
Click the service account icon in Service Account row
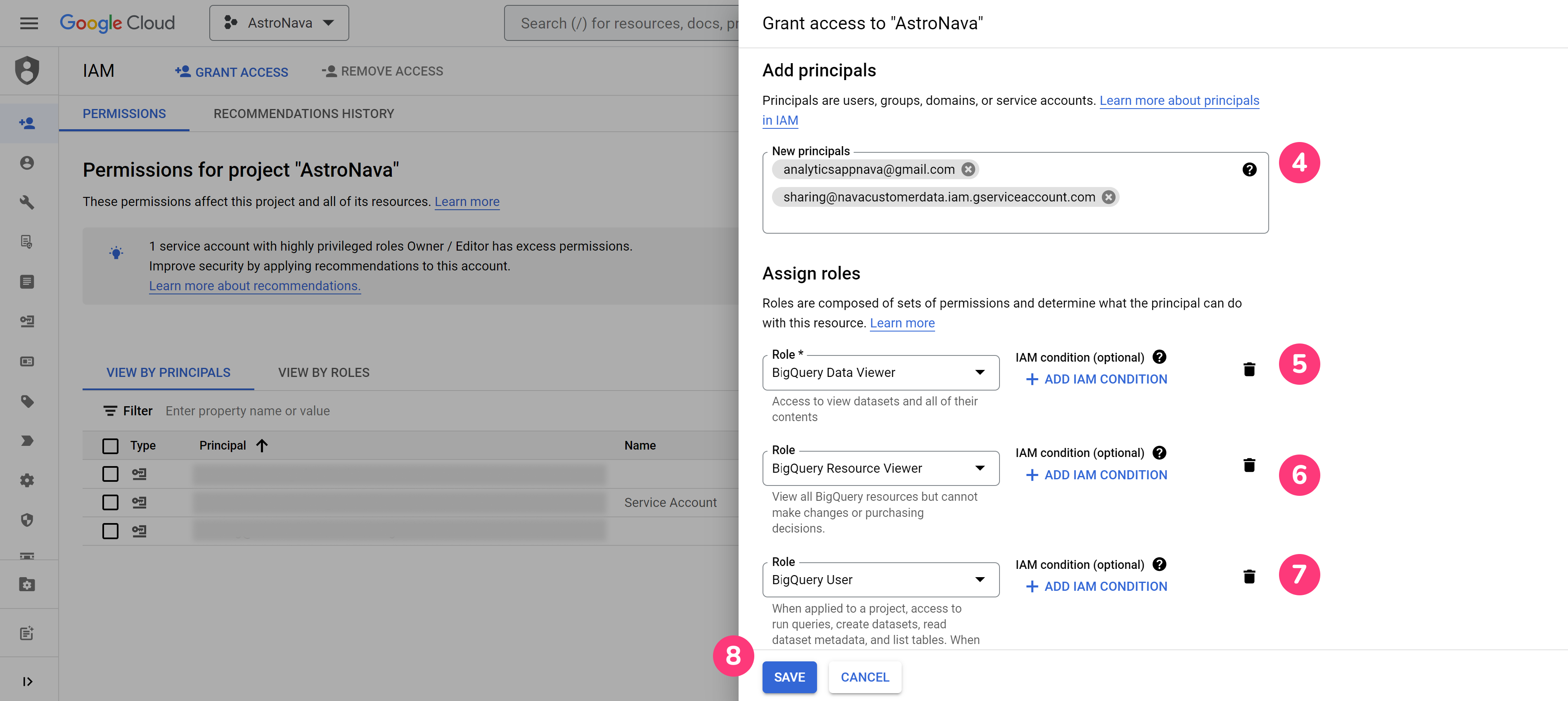[x=140, y=502]
